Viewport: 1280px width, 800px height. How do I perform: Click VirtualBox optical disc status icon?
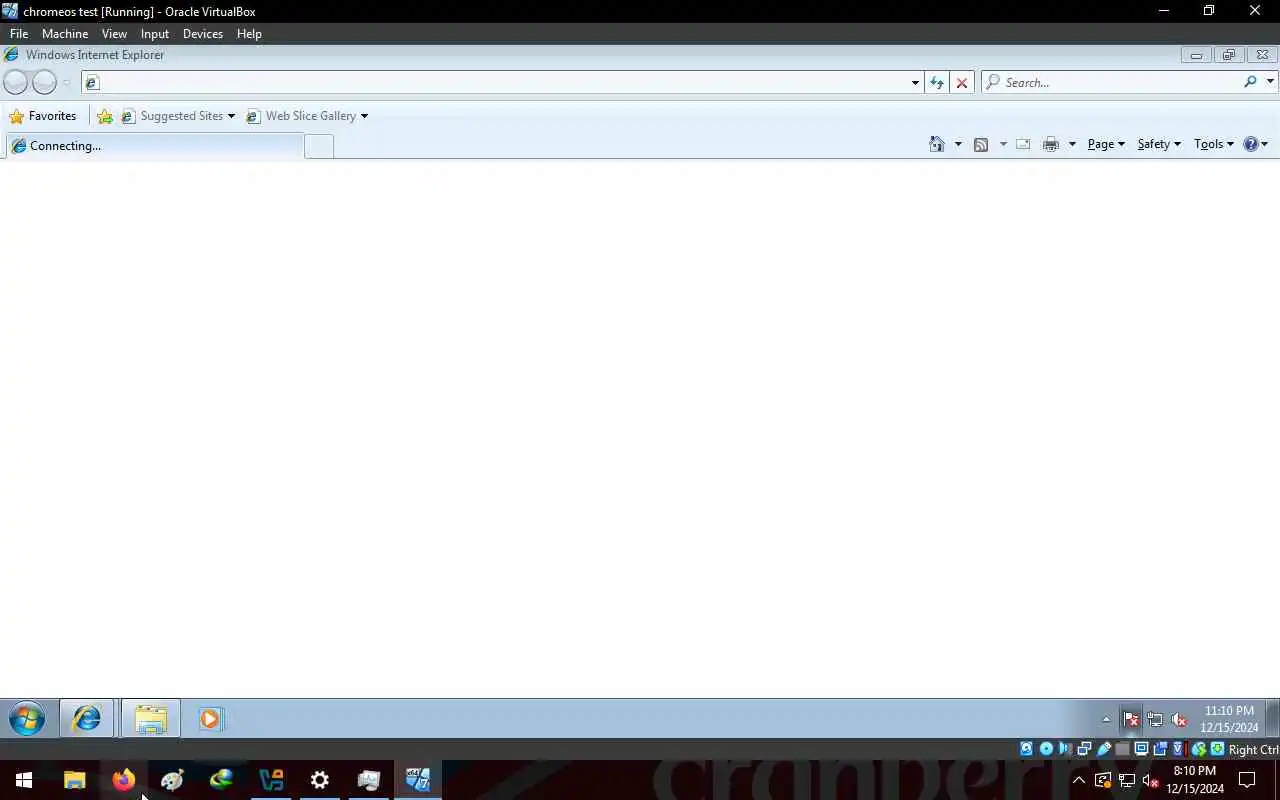1046,749
